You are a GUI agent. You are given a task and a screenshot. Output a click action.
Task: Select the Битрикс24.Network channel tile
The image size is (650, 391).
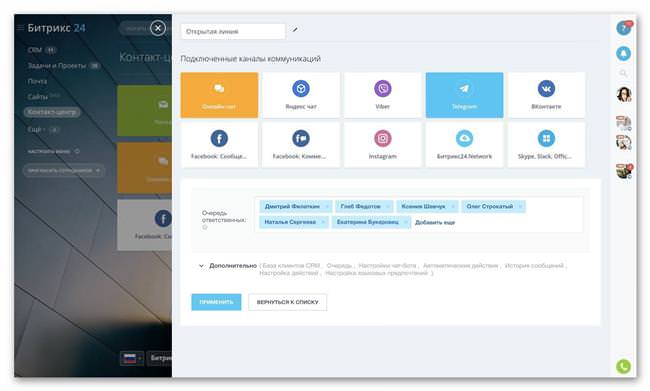(x=464, y=145)
